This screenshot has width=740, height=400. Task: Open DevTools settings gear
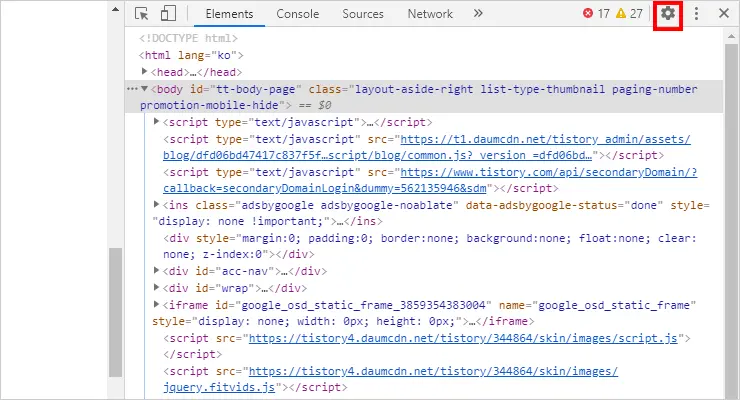pyautogui.click(x=667, y=14)
